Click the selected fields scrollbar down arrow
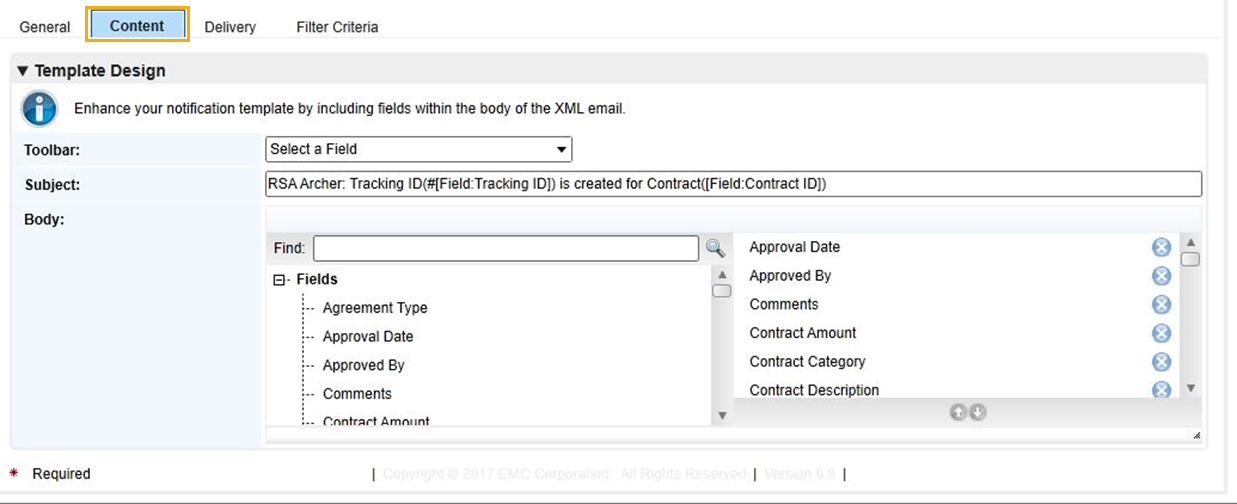Viewport: 1237px width, 504px height. 1190,388
